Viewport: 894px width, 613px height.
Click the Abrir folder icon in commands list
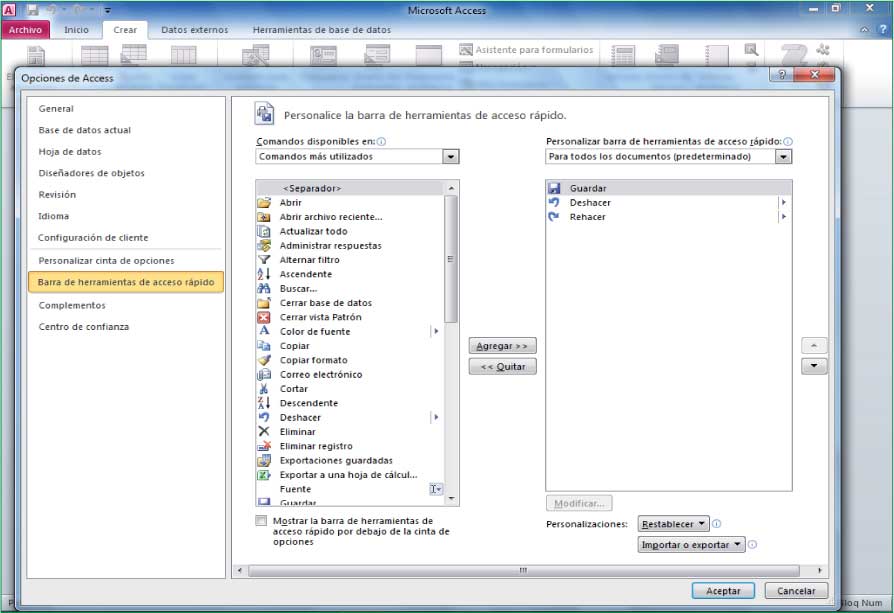tap(263, 202)
